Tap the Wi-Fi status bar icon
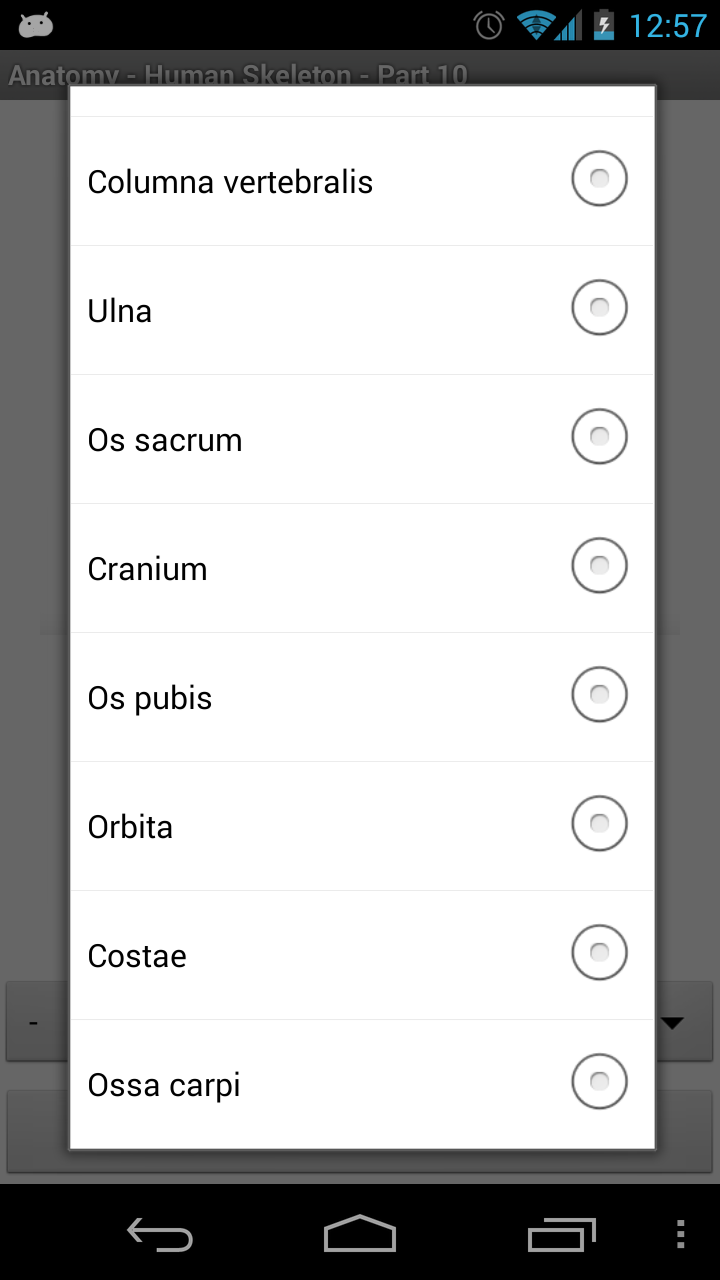 click(537, 25)
